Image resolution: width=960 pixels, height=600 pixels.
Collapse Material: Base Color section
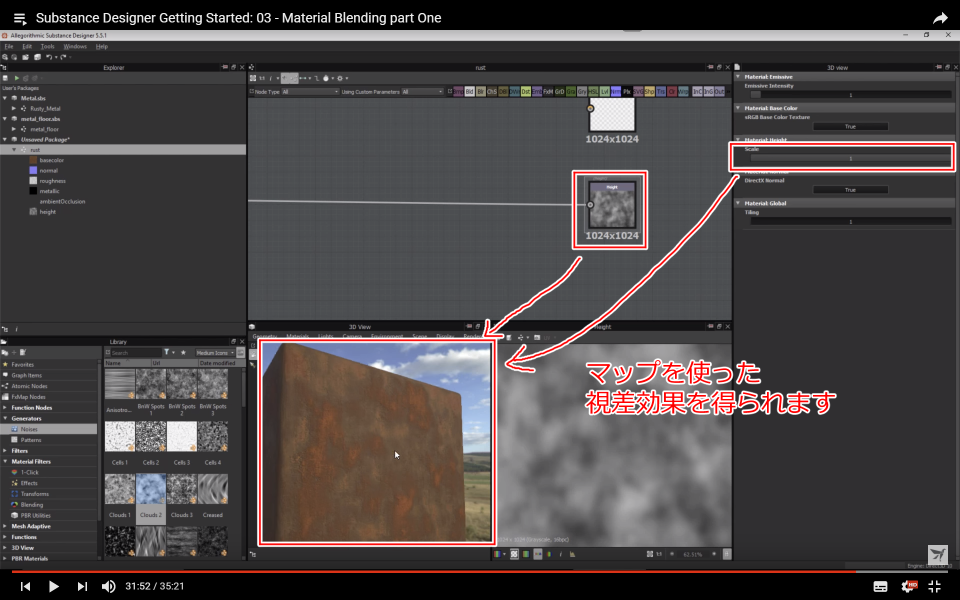pyautogui.click(x=738, y=108)
